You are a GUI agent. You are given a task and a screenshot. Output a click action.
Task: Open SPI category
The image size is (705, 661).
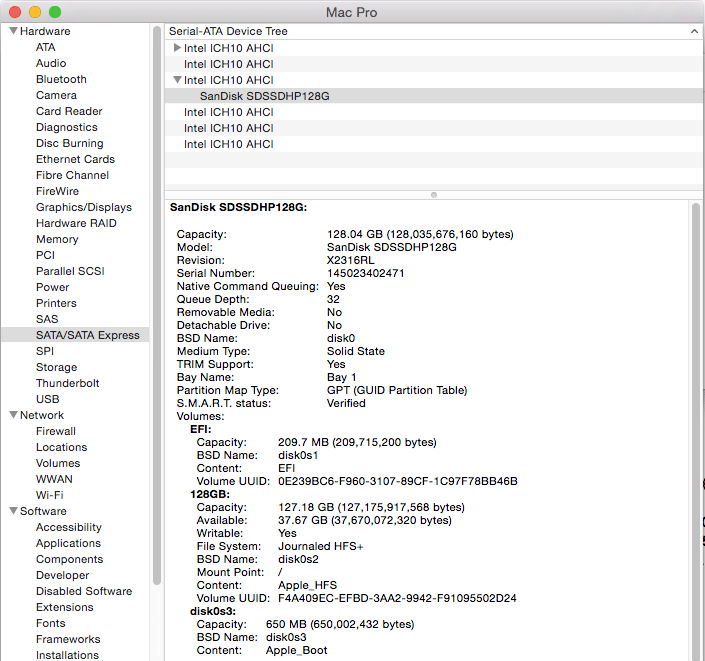[45, 351]
